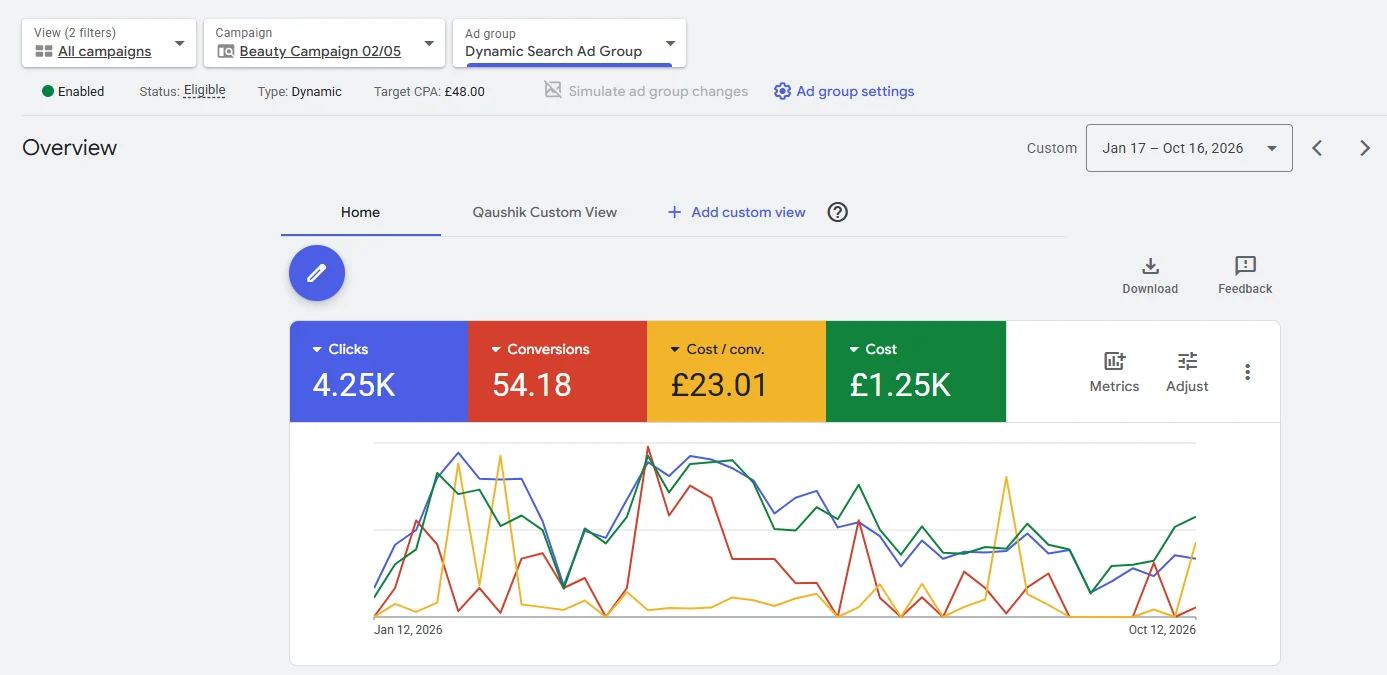The image size is (1387, 675).
Task: Click the green Enabled status dot
Action: [x=48, y=91]
